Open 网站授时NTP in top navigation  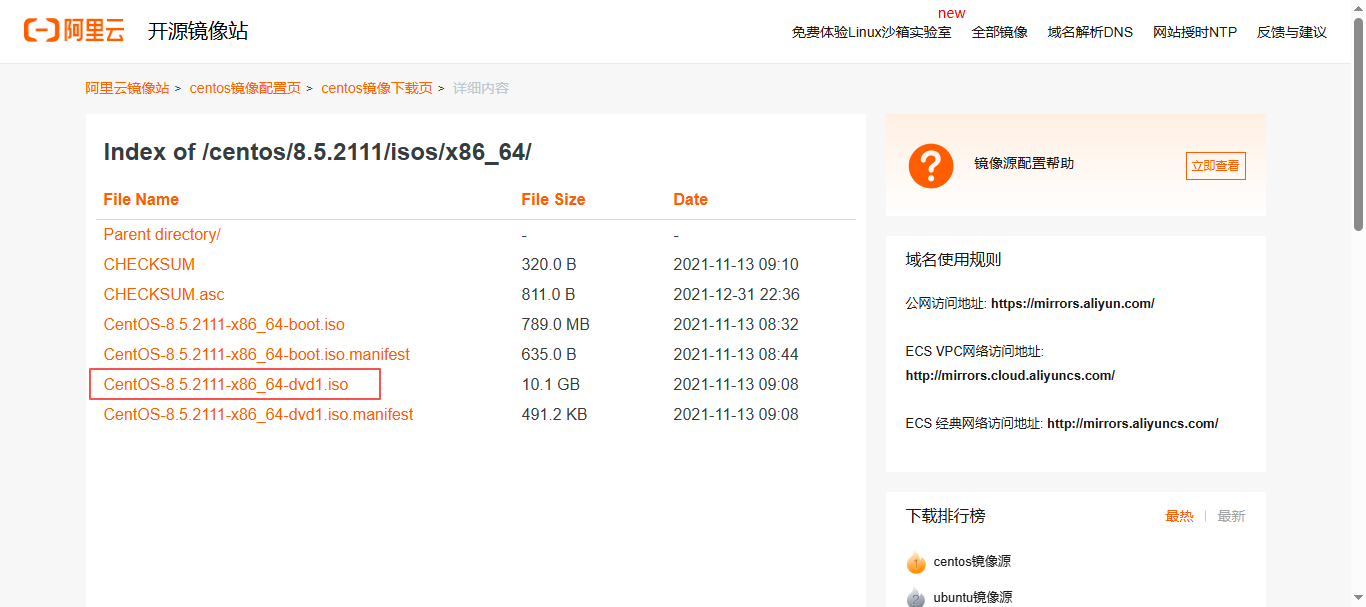pos(1195,32)
